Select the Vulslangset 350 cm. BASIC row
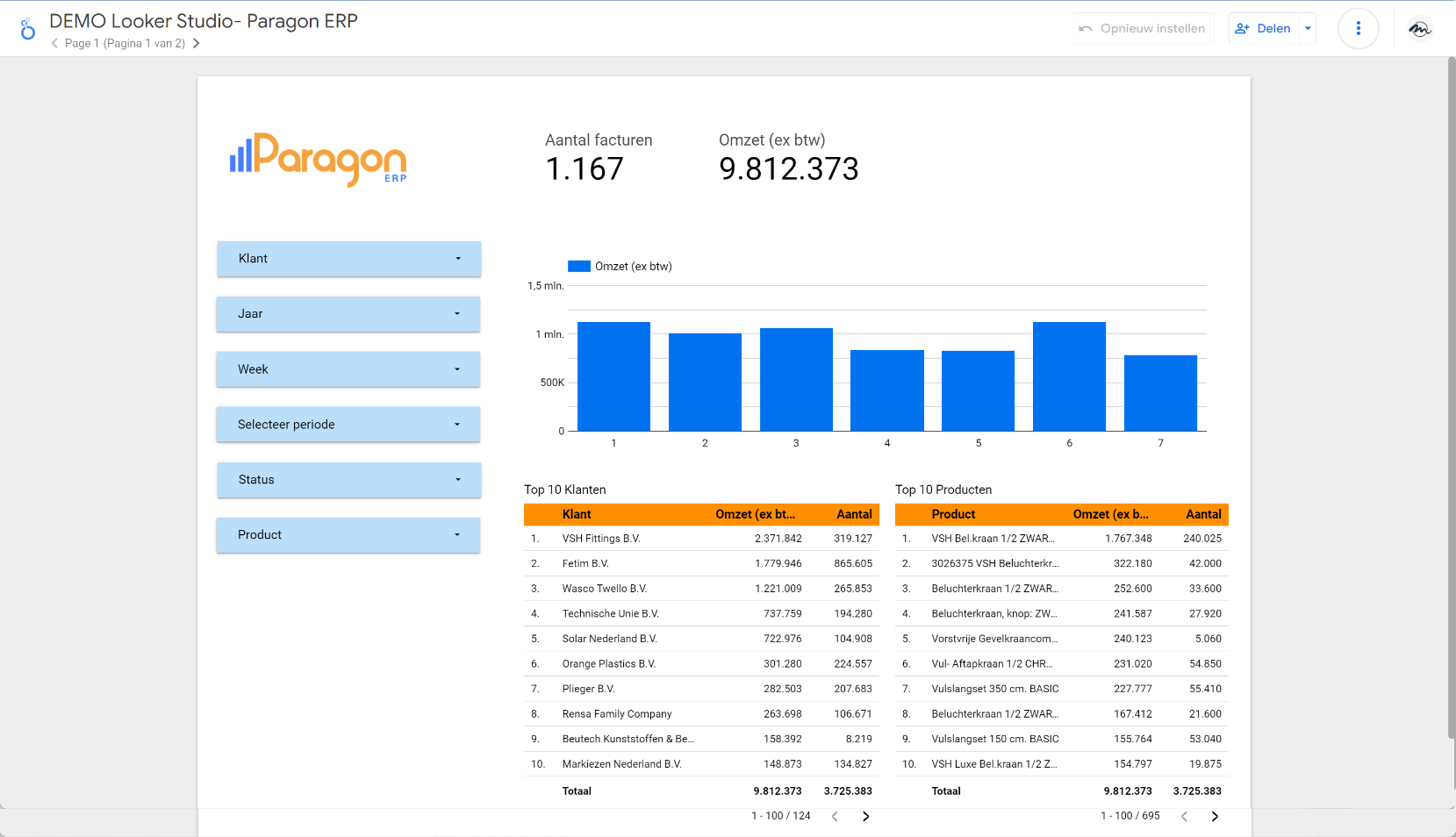Viewport: 1456px width, 837px height. click(1062, 689)
